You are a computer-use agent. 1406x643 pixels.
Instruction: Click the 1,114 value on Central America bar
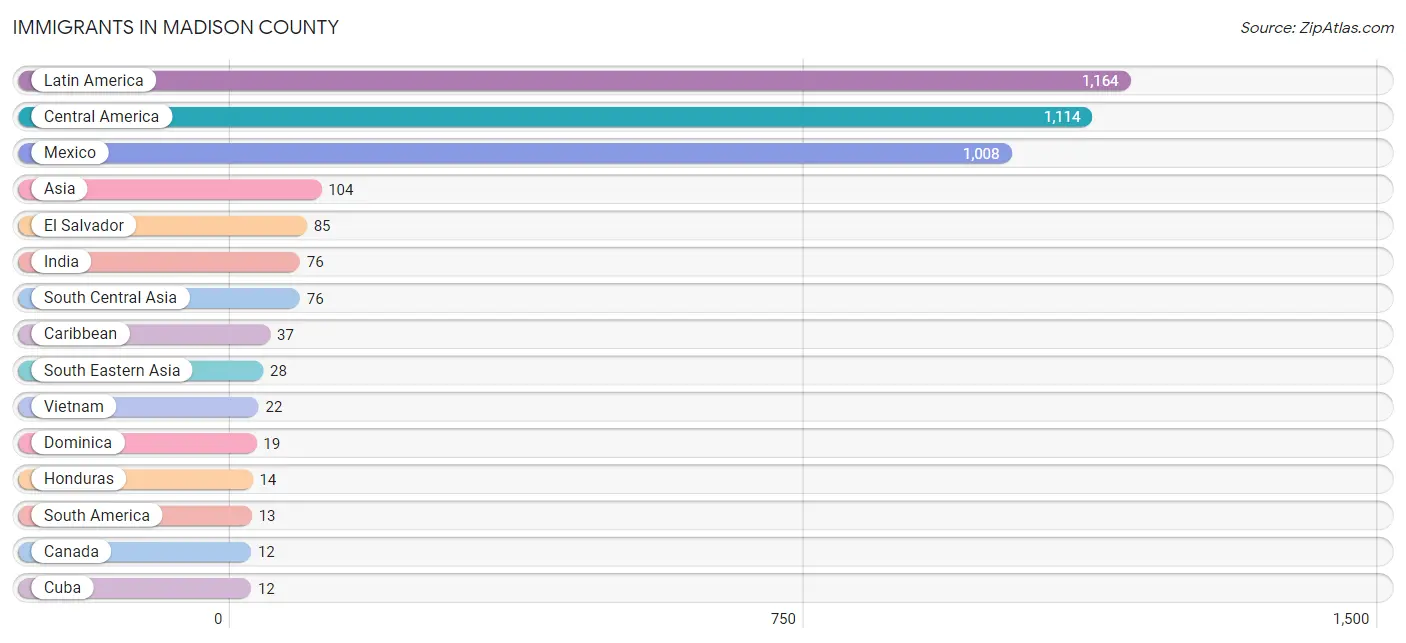coord(1062,117)
